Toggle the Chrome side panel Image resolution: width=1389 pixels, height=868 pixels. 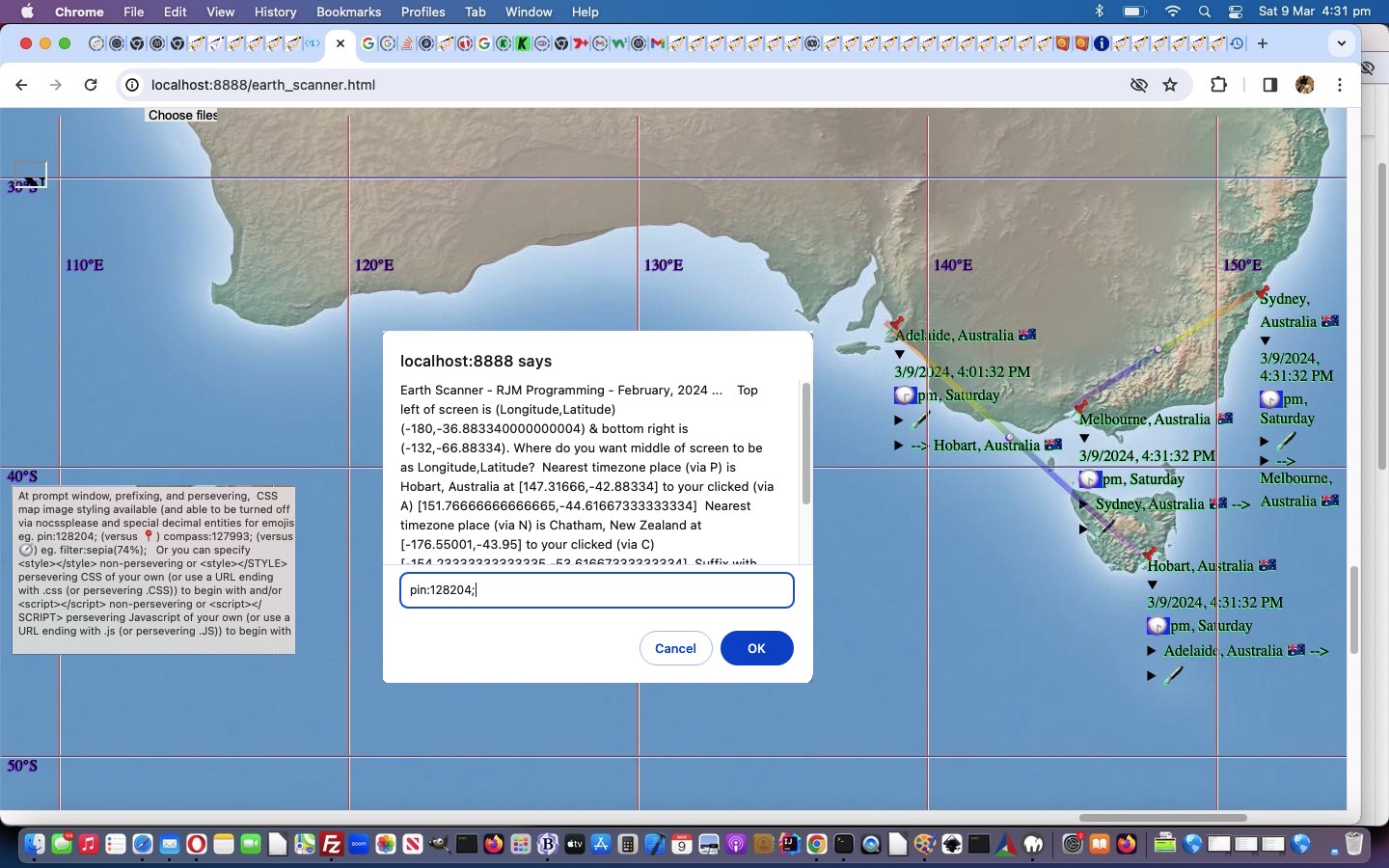(1269, 85)
